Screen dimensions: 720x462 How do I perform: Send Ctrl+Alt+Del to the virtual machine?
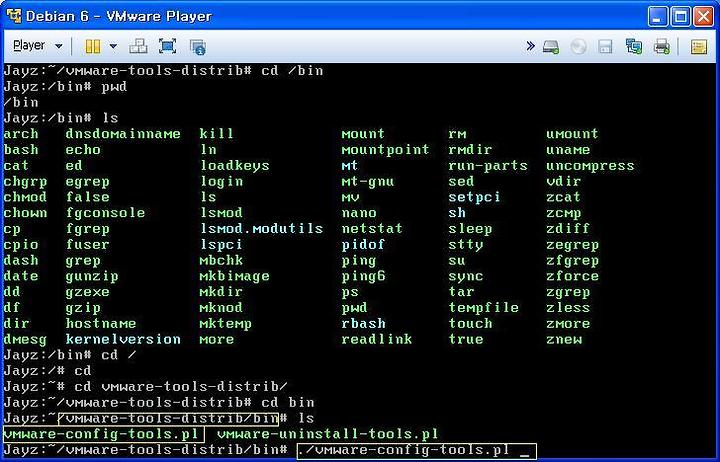138,46
